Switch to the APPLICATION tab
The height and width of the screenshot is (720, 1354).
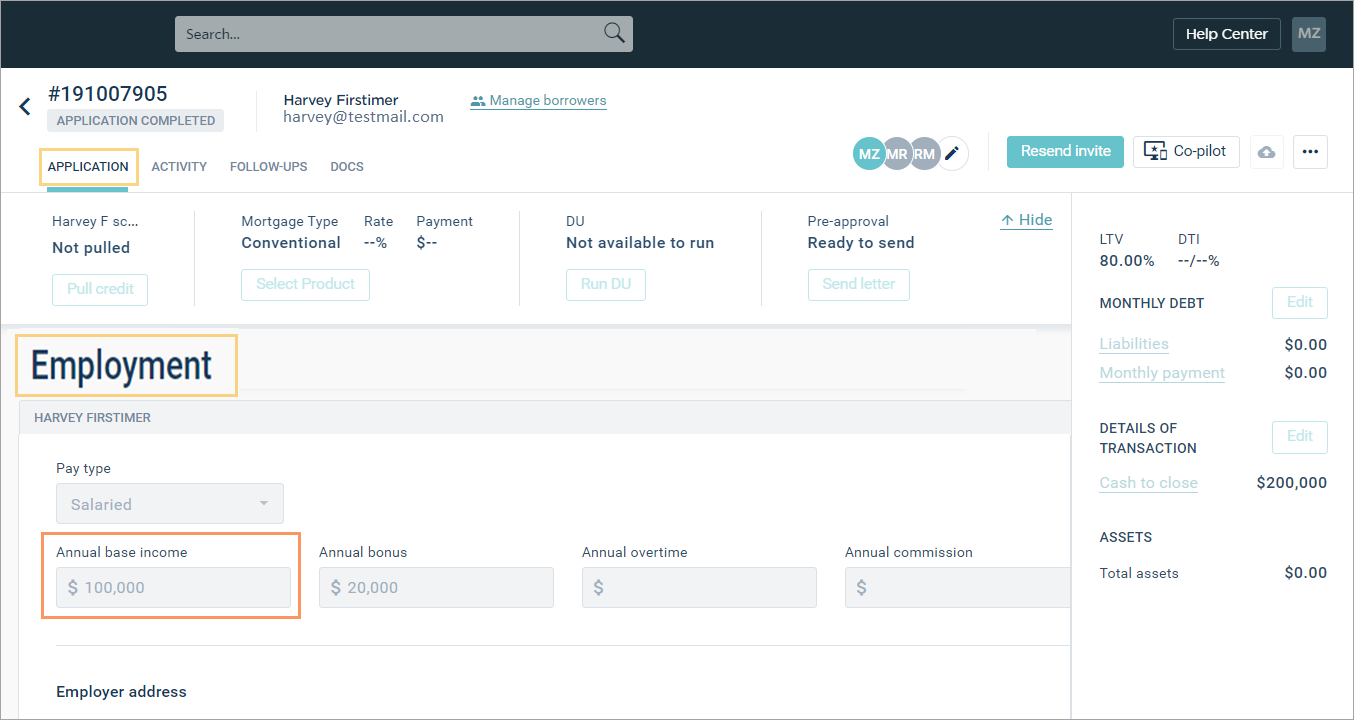(x=88, y=167)
